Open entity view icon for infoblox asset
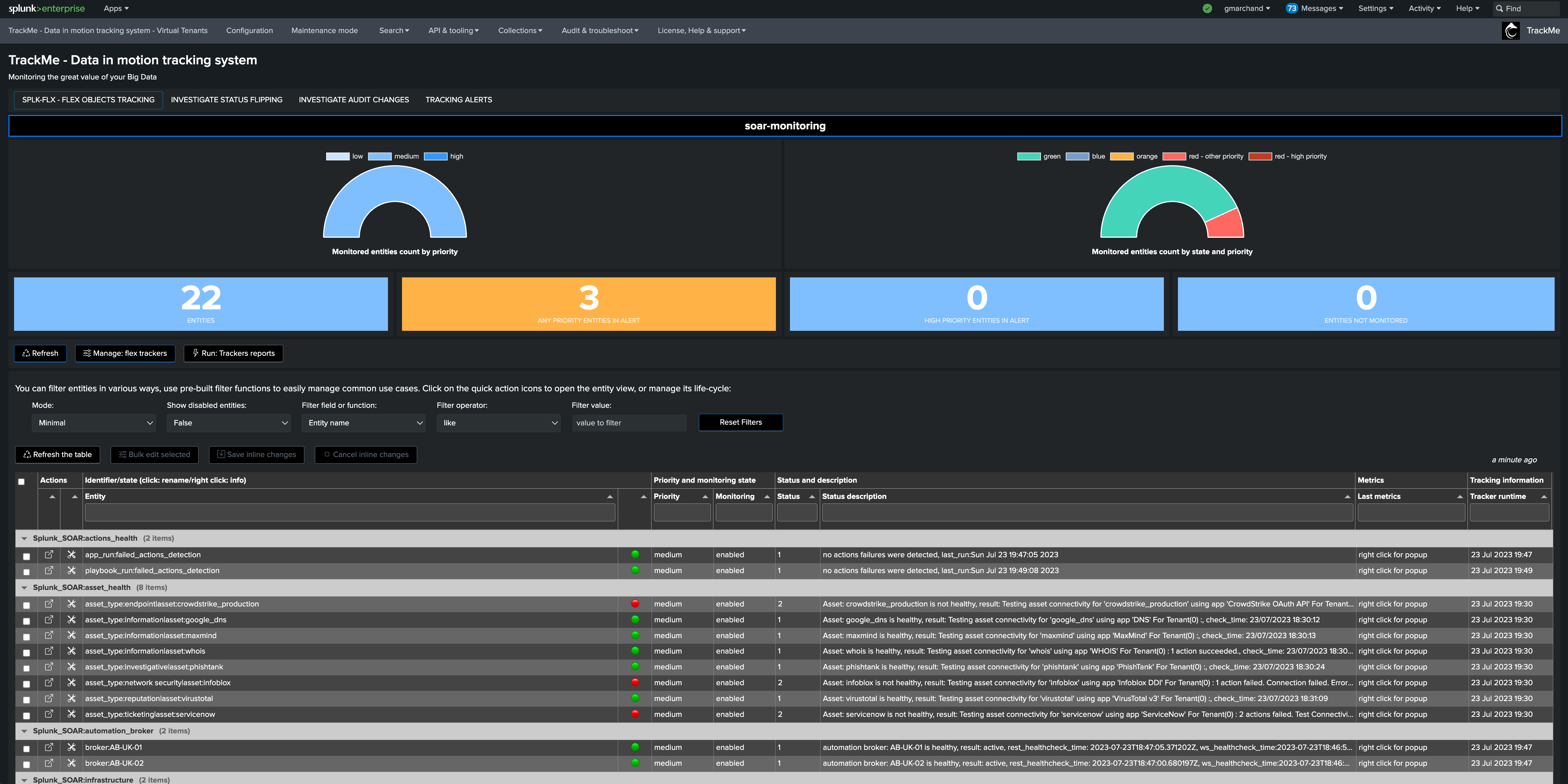This screenshot has height=784, width=1568. click(x=49, y=682)
